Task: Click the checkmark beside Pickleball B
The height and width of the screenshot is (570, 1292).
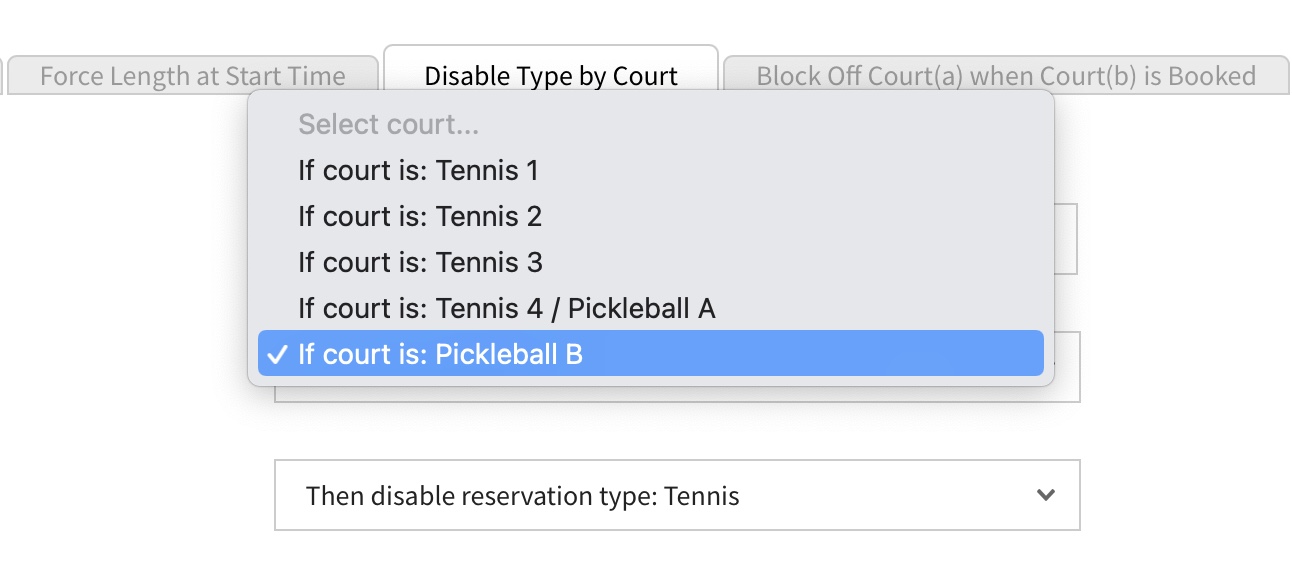Action: pos(278,354)
